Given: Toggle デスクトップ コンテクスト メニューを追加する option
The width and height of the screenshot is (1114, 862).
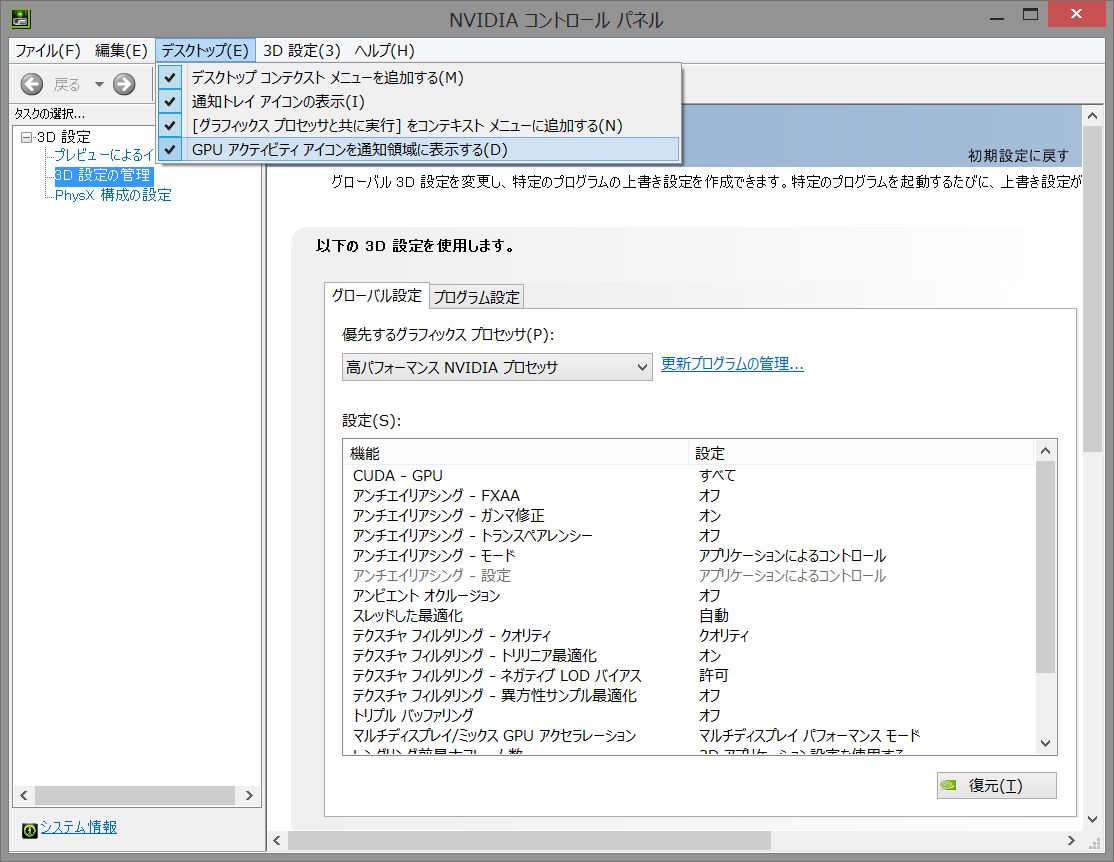Looking at the screenshot, I should click(418, 77).
